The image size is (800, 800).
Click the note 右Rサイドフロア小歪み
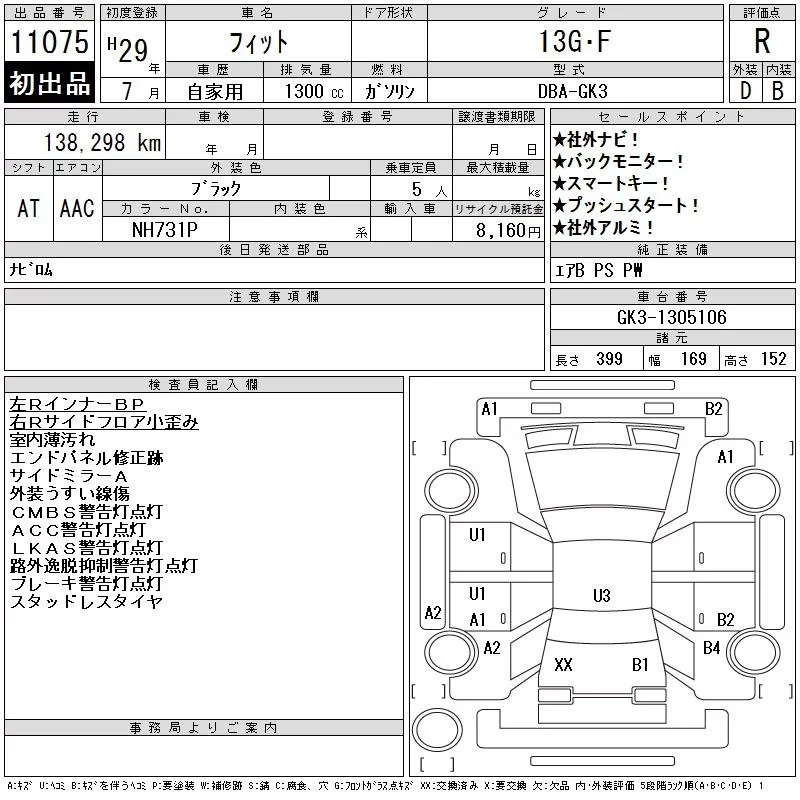click(104, 422)
